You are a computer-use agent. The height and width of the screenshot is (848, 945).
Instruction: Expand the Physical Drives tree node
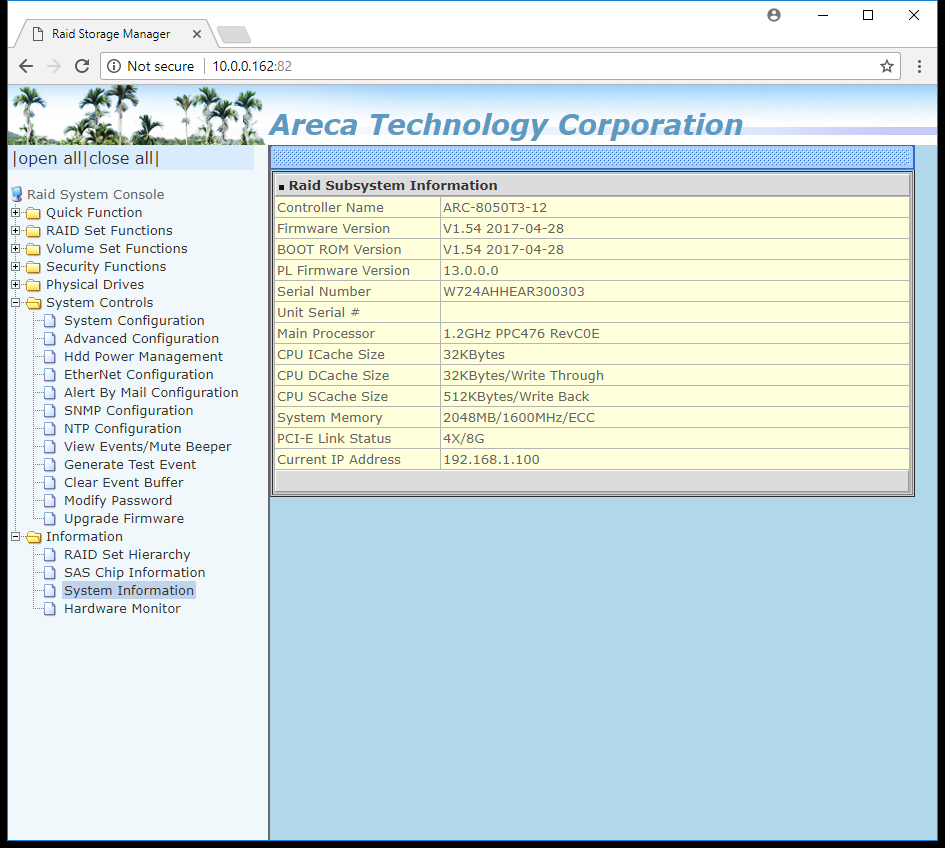[16, 284]
